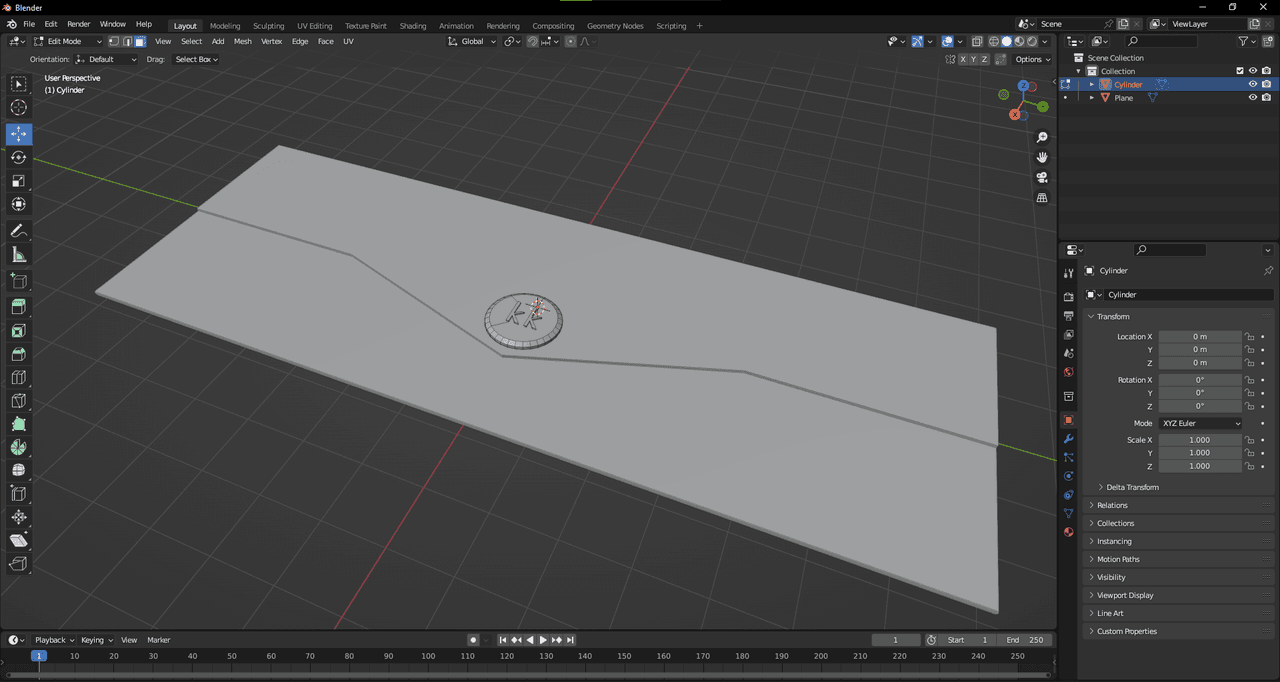
Task: Expand the Delta Transform section
Action: pos(1132,487)
